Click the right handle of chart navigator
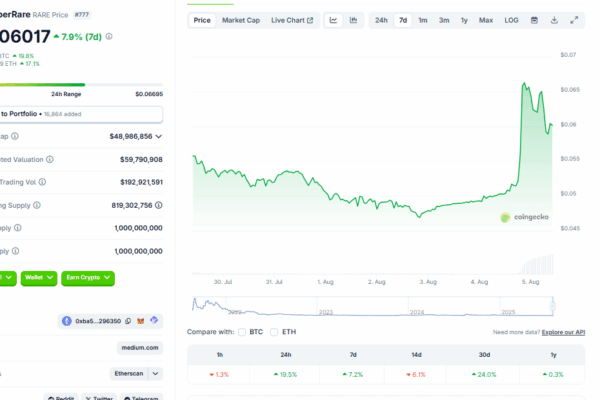Screen dimensions: 600x400 [553, 306]
